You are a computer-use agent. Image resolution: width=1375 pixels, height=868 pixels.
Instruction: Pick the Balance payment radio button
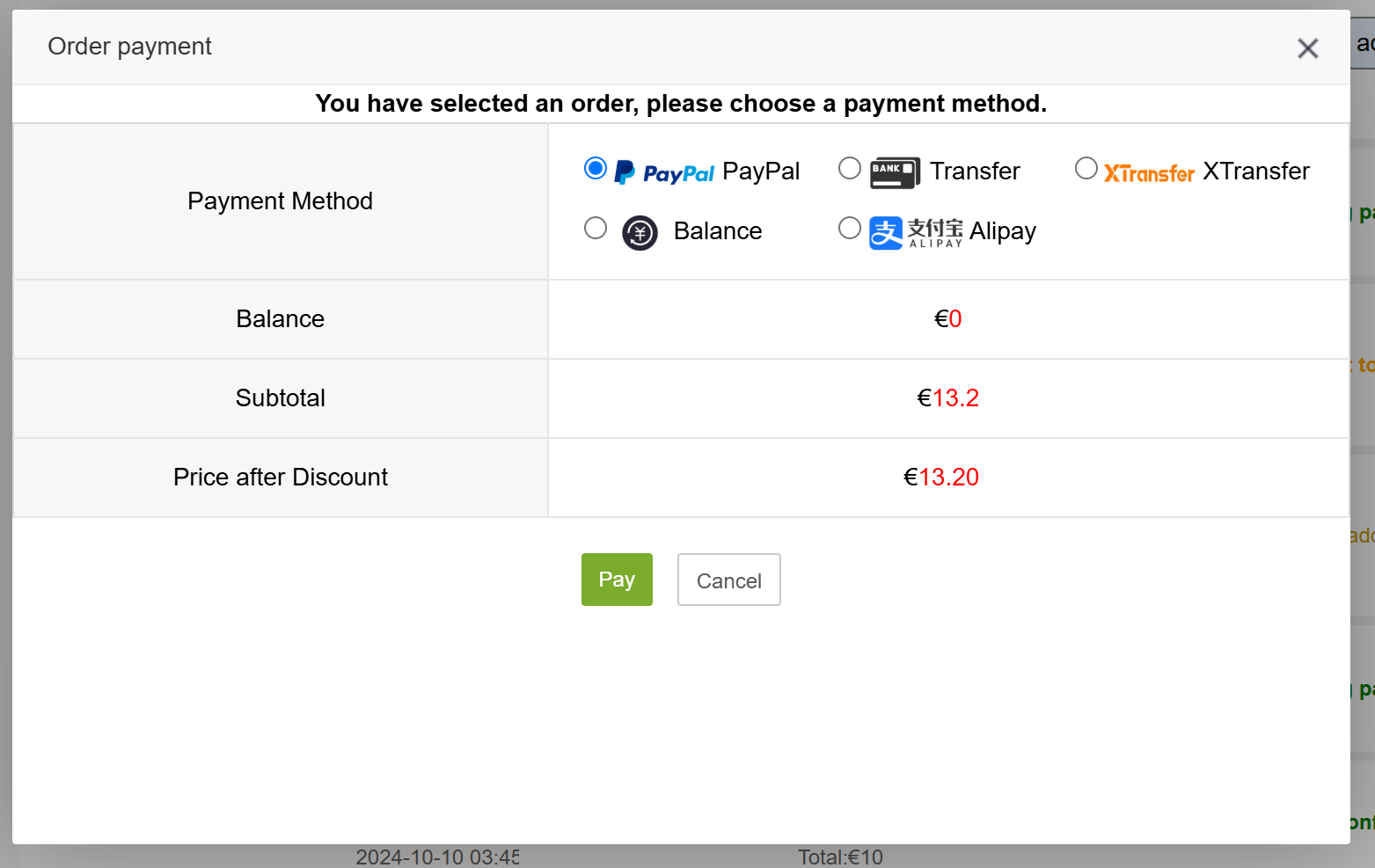596,229
